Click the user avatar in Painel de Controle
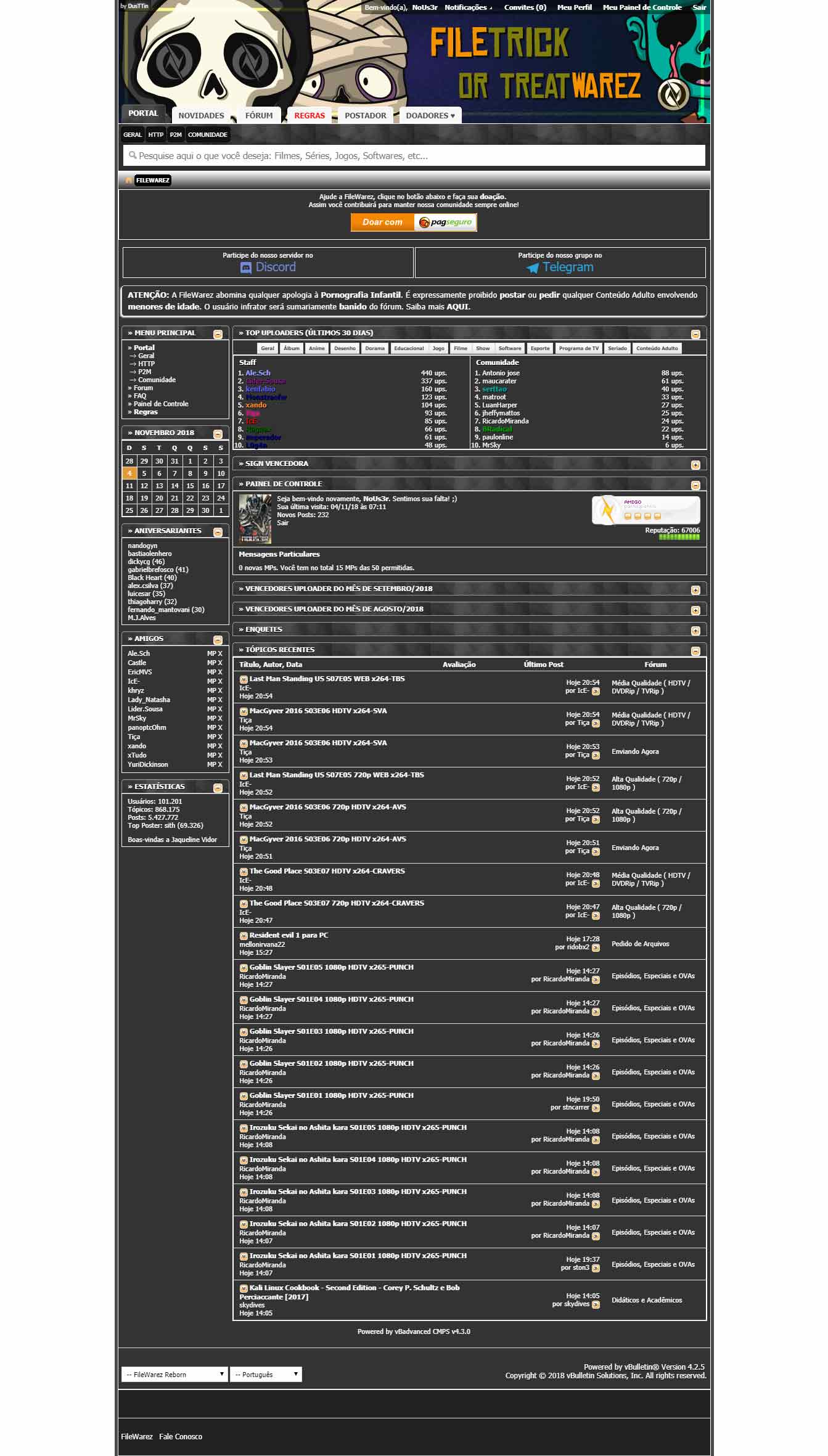 255,518
